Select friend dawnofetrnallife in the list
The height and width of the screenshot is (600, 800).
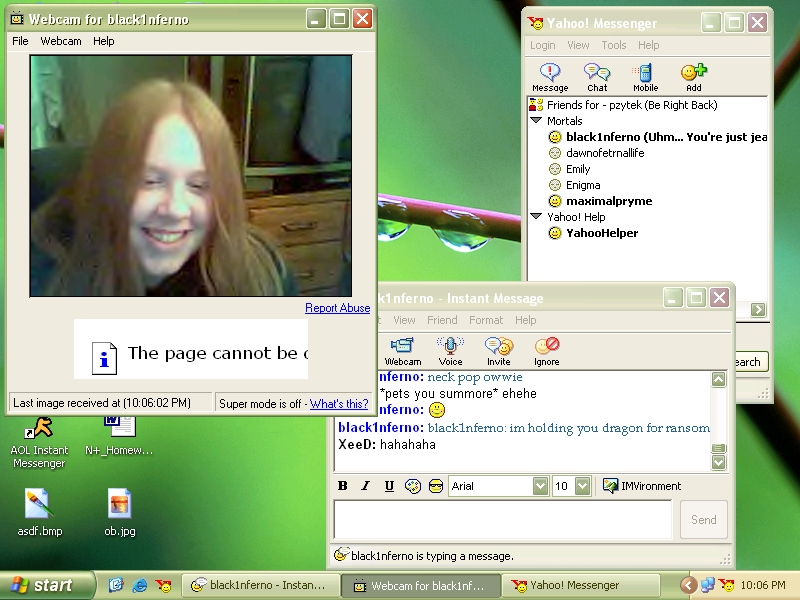(x=596, y=153)
